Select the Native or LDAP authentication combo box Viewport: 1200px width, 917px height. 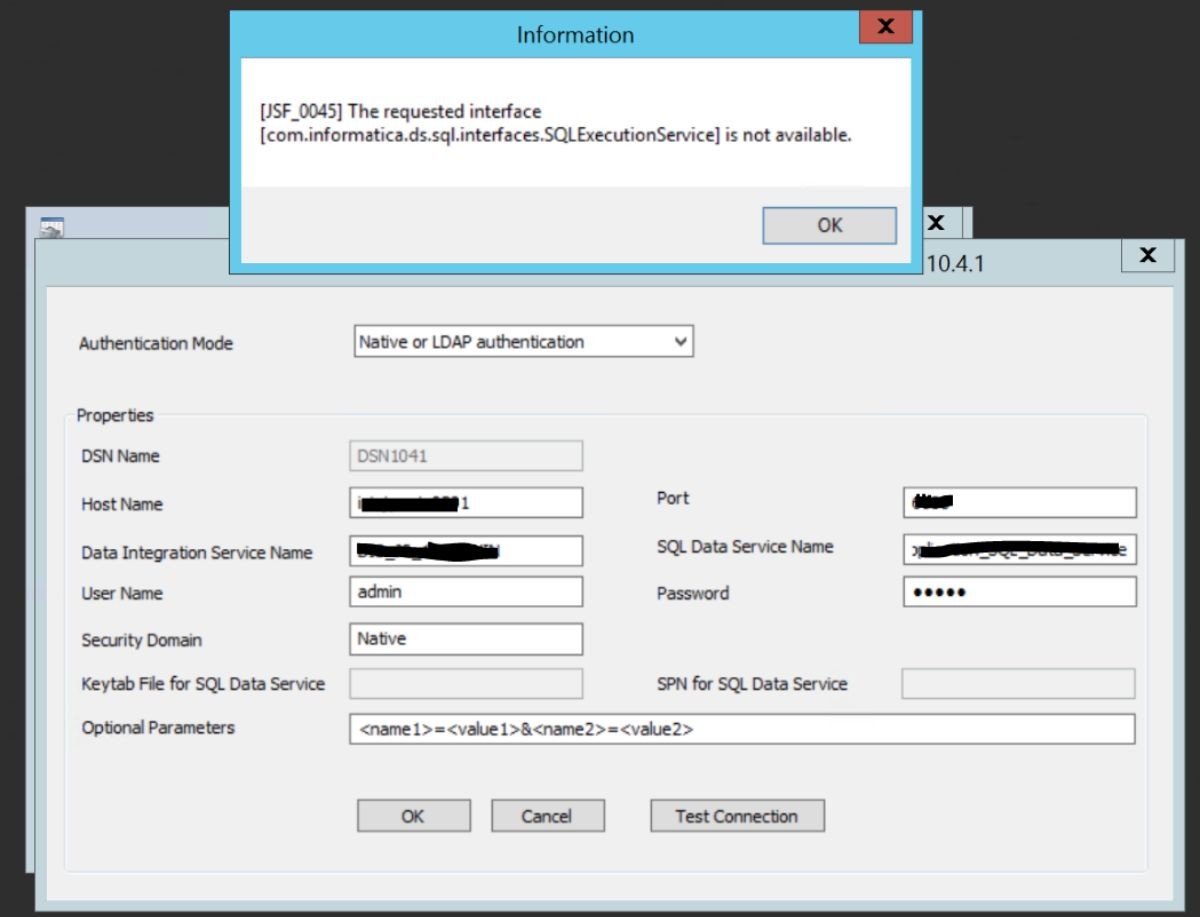click(x=510, y=342)
